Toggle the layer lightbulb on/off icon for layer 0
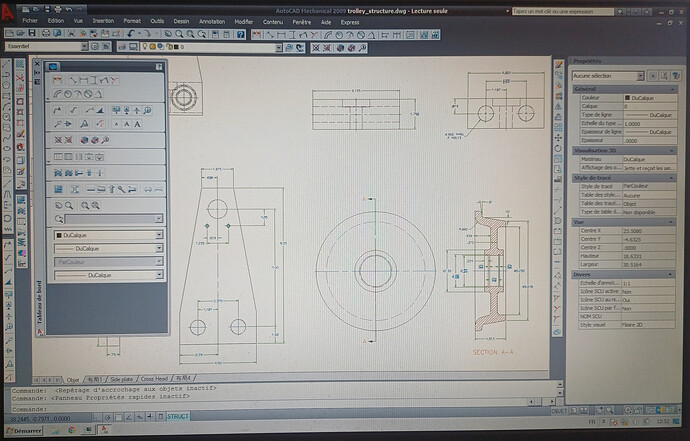690x441 pixels. [144, 47]
